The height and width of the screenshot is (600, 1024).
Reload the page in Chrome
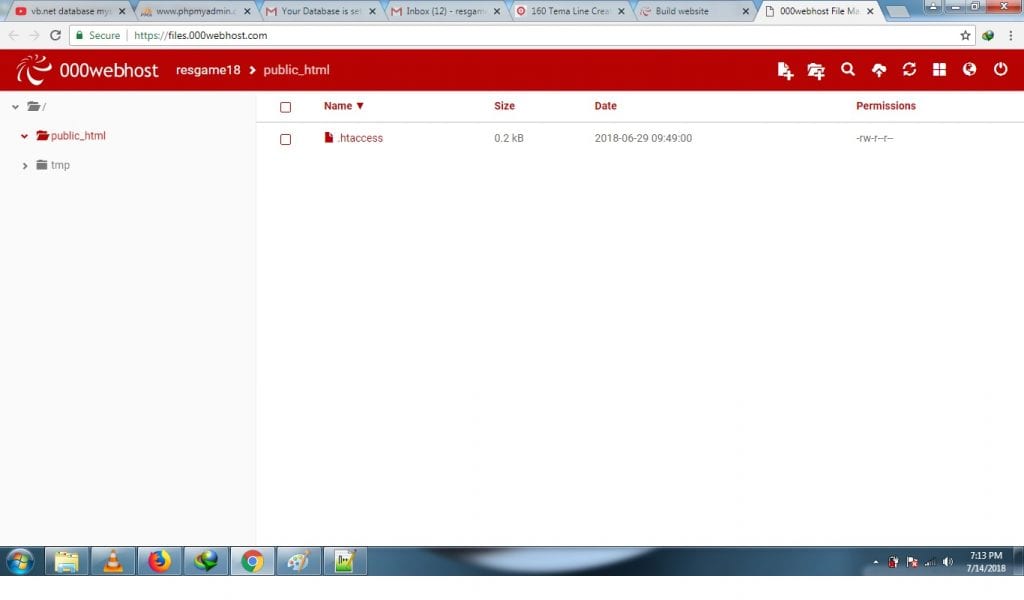(x=56, y=35)
